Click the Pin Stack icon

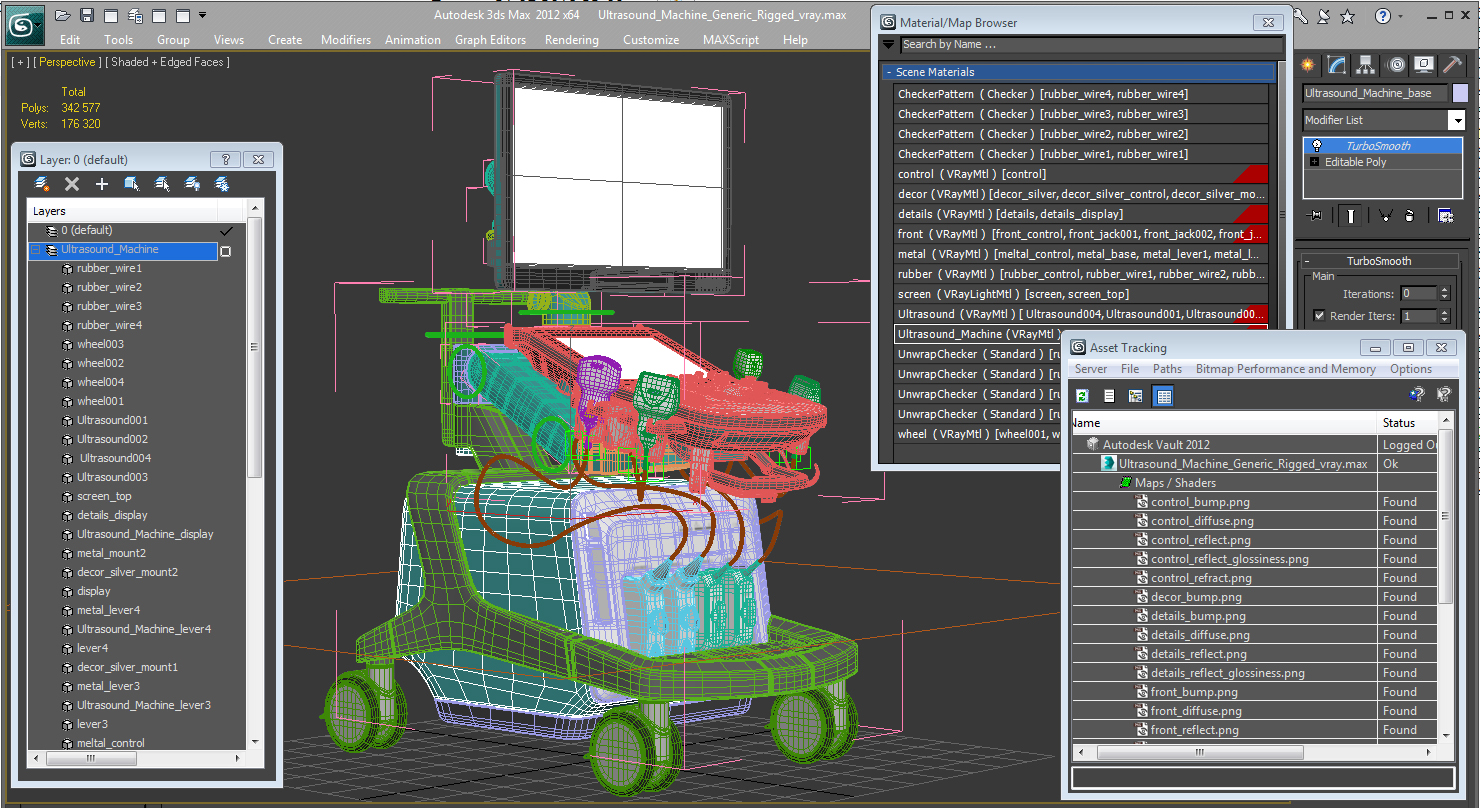pos(1315,215)
